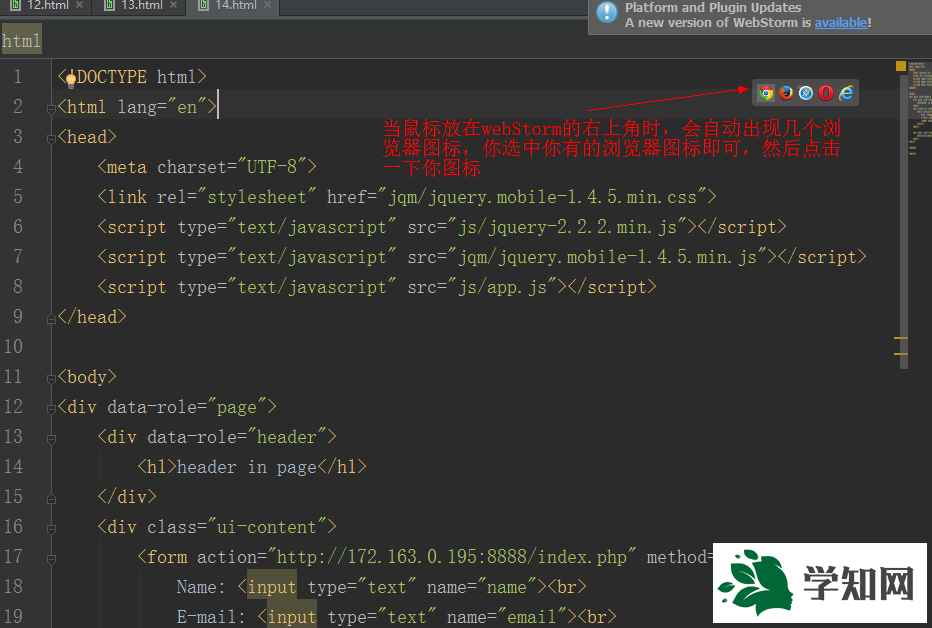Click 'DOCTYPE html' on line 1
This screenshot has height=628, width=932.
point(136,77)
